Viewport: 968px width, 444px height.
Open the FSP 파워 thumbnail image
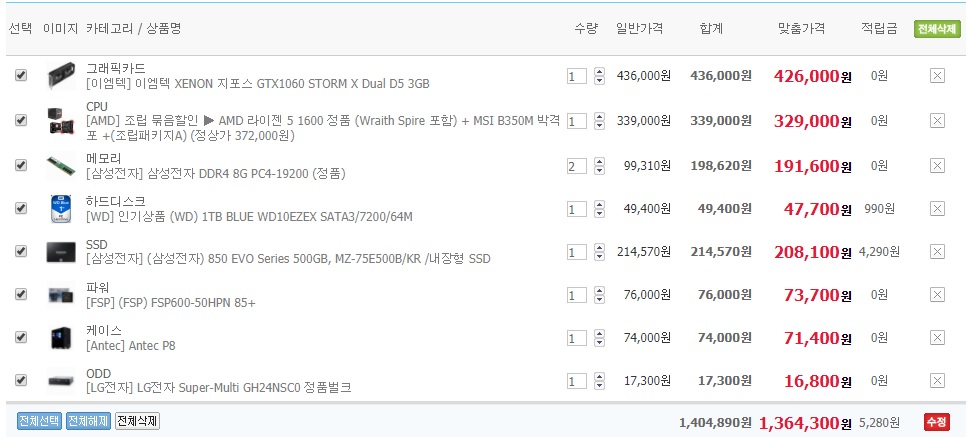click(61, 295)
